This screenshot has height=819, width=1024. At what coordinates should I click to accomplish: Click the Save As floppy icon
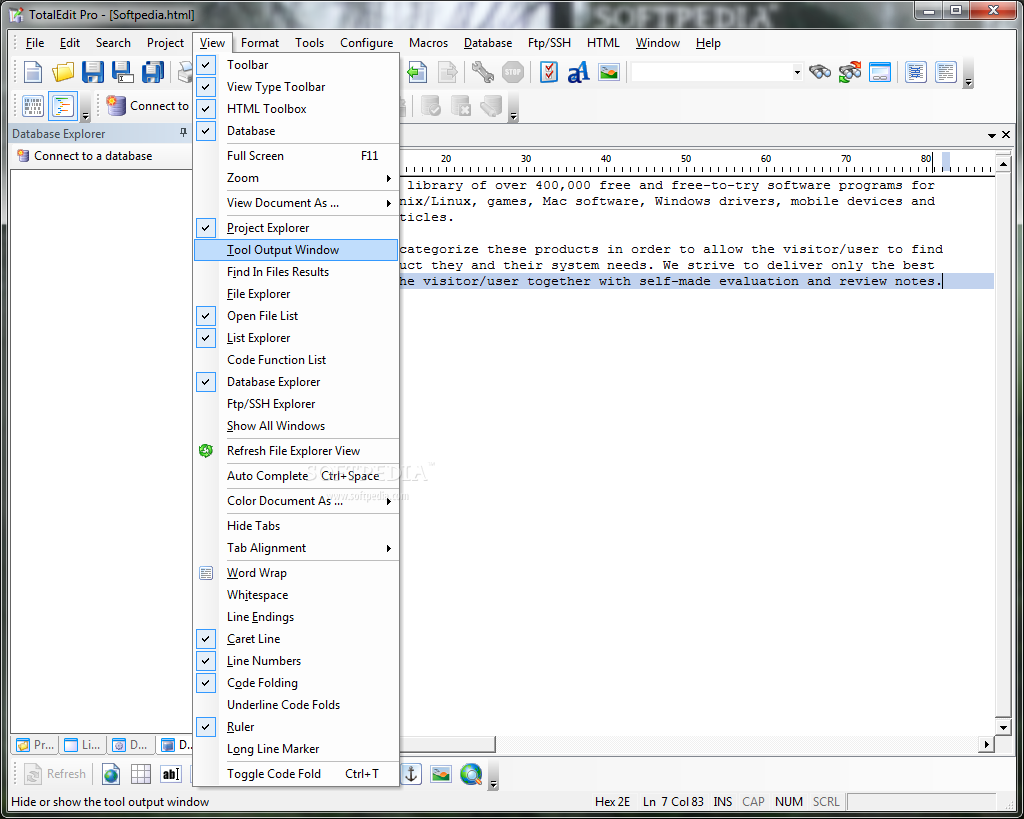tap(122, 72)
